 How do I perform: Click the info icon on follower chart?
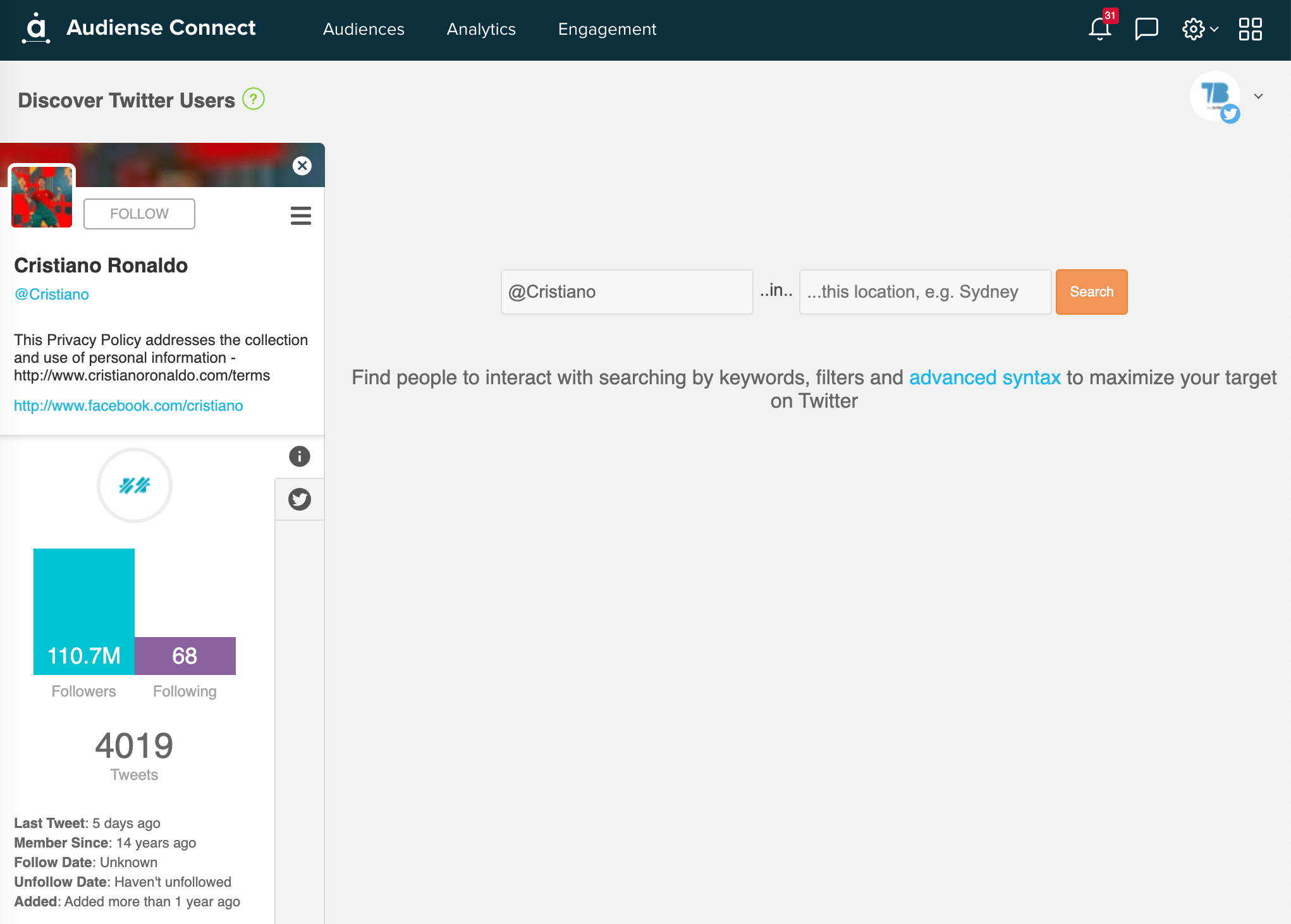pos(300,457)
